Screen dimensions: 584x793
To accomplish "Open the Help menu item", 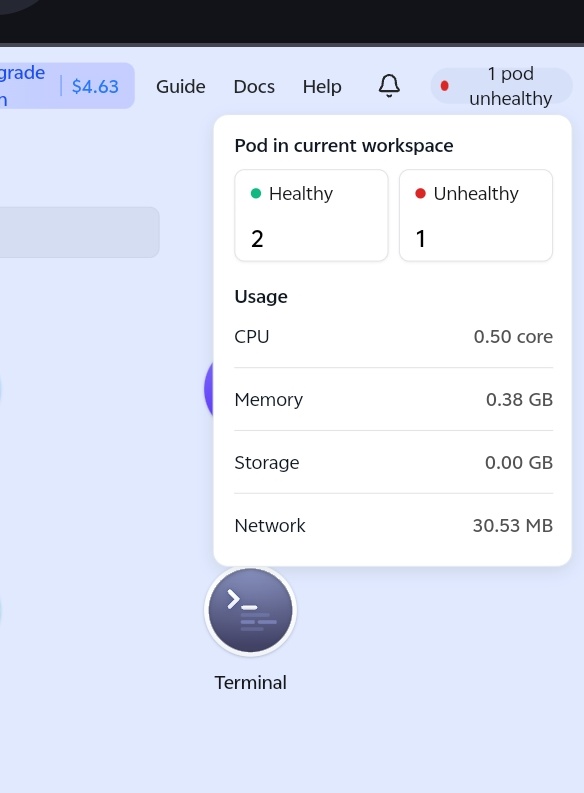I will (x=322, y=86).
